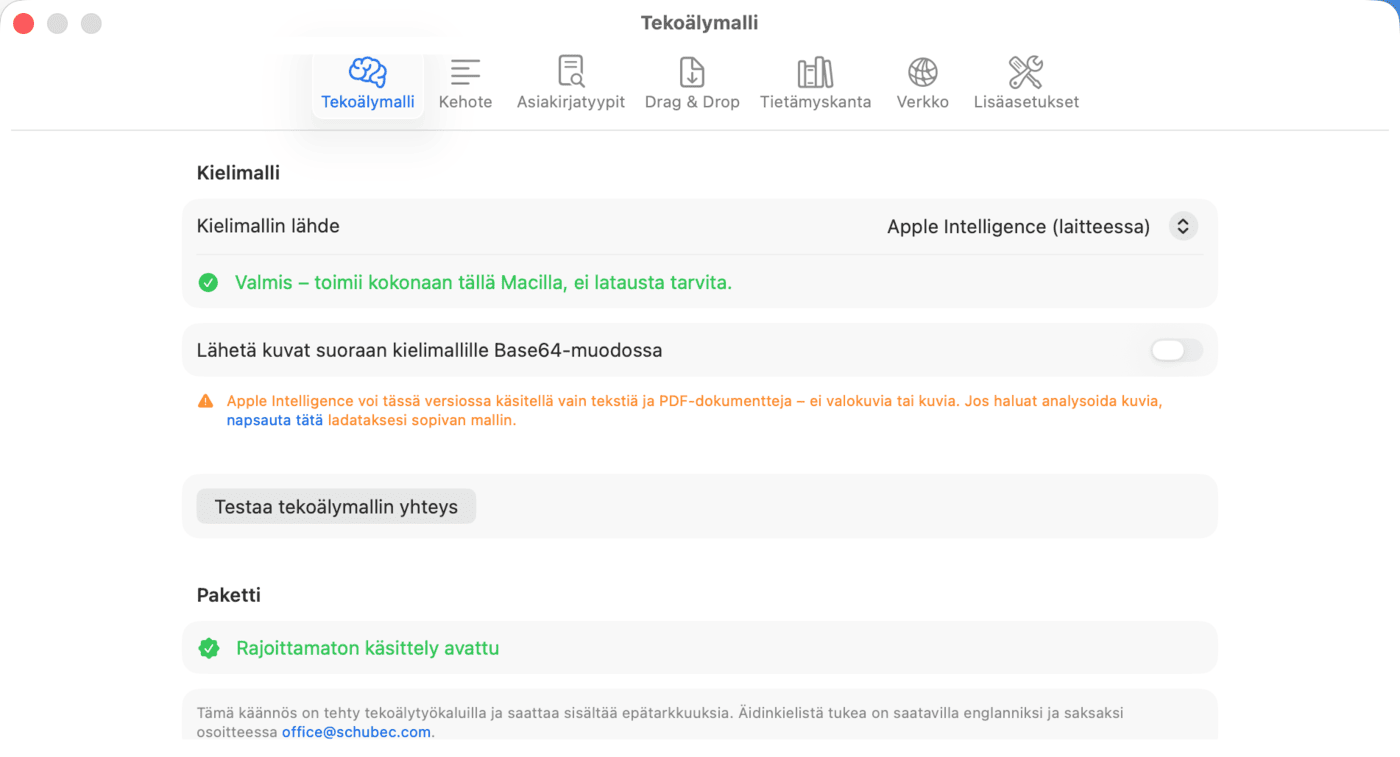Open the Kehote settings tab
Screen dimensions: 1400x757
point(465,84)
